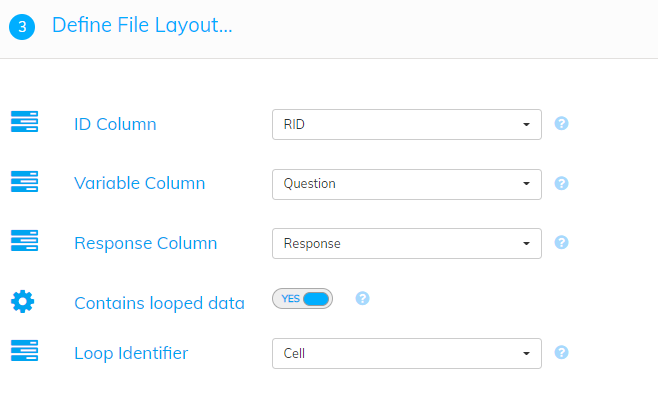The height and width of the screenshot is (401, 658).
Task: Click the gear icon beside Contains looped data
Action: (23, 302)
